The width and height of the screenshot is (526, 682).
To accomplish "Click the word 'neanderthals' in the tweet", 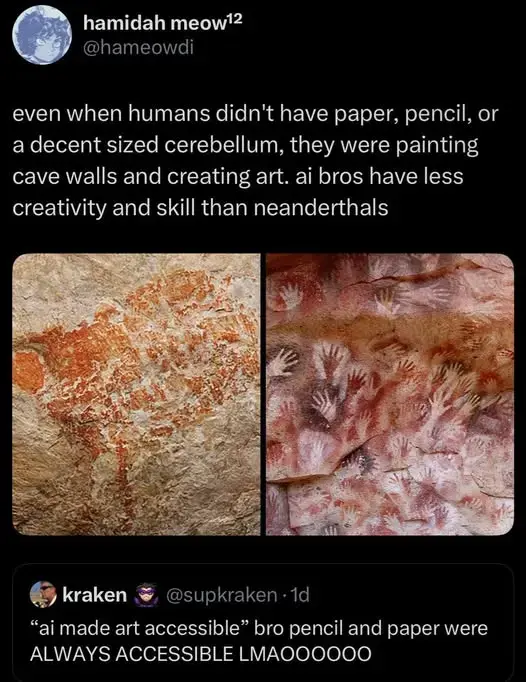I will tap(320, 208).
